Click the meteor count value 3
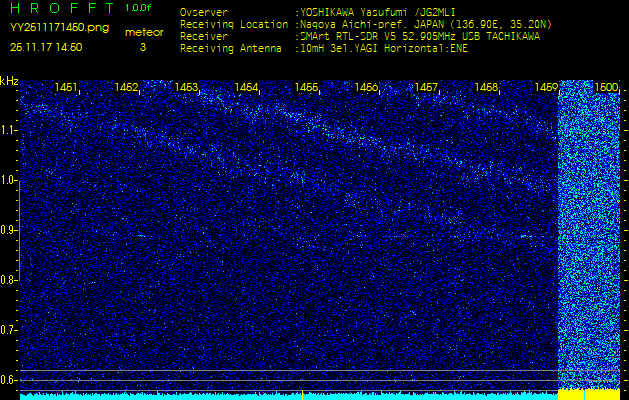 tap(142, 47)
